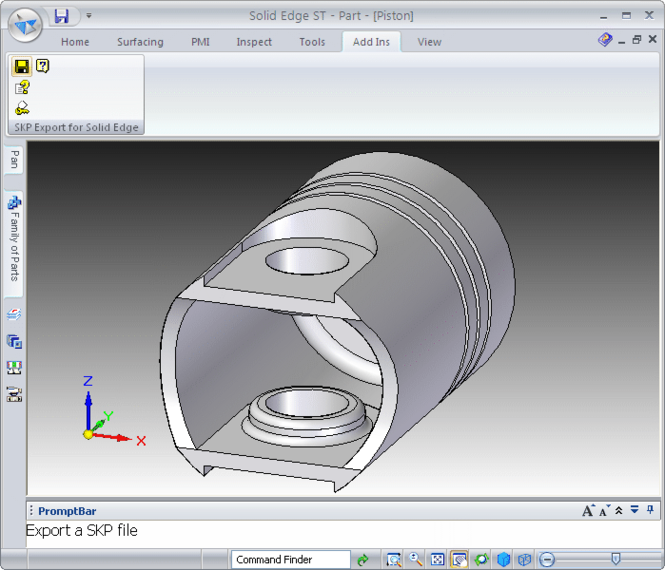Click the green Command Finder go arrow
Screen dimensions: 665x570
(363, 560)
